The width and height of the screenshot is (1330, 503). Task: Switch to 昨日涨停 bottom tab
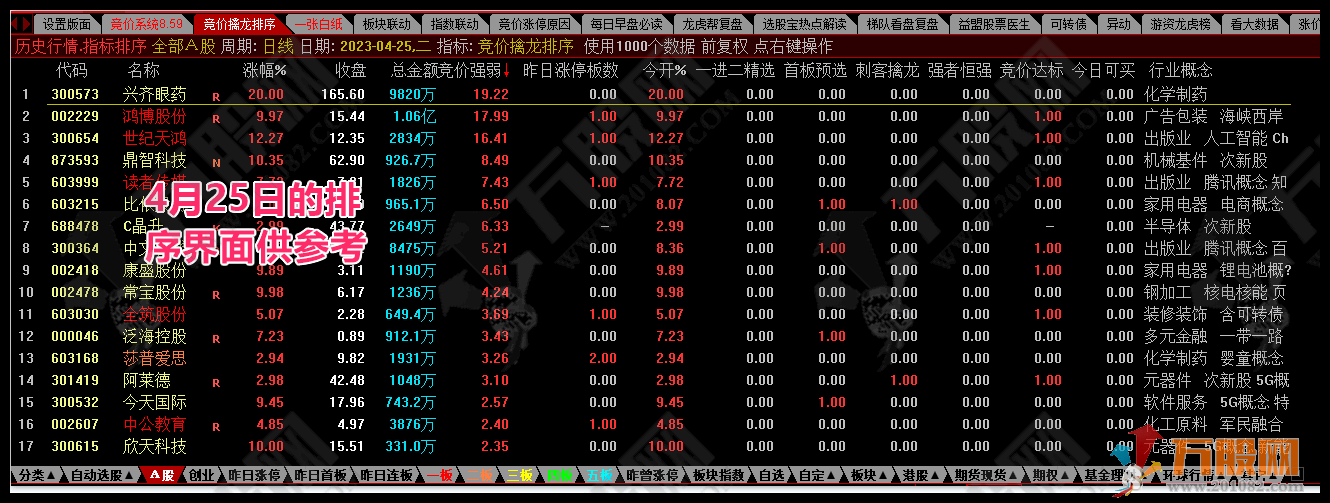coord(254,475)
